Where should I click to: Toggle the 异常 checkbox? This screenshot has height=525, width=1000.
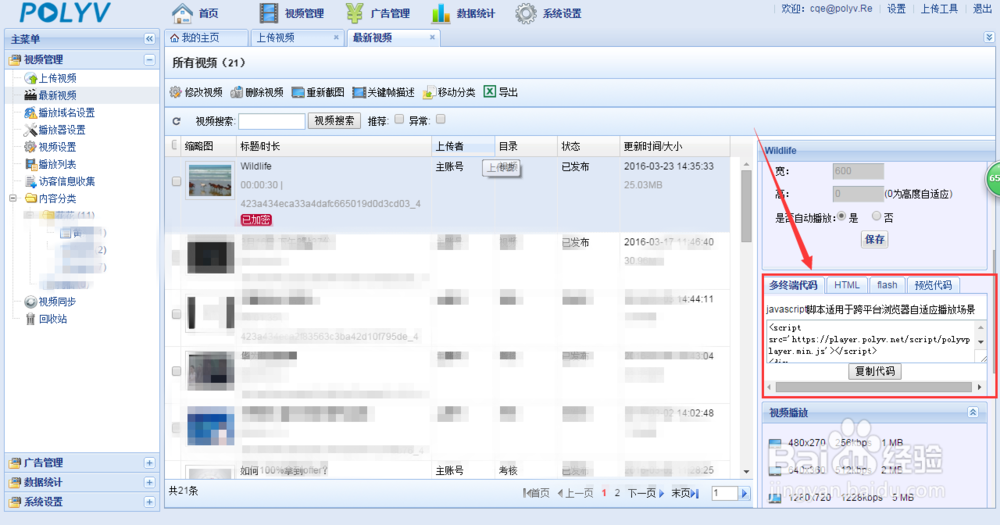[x=441, y=119]
